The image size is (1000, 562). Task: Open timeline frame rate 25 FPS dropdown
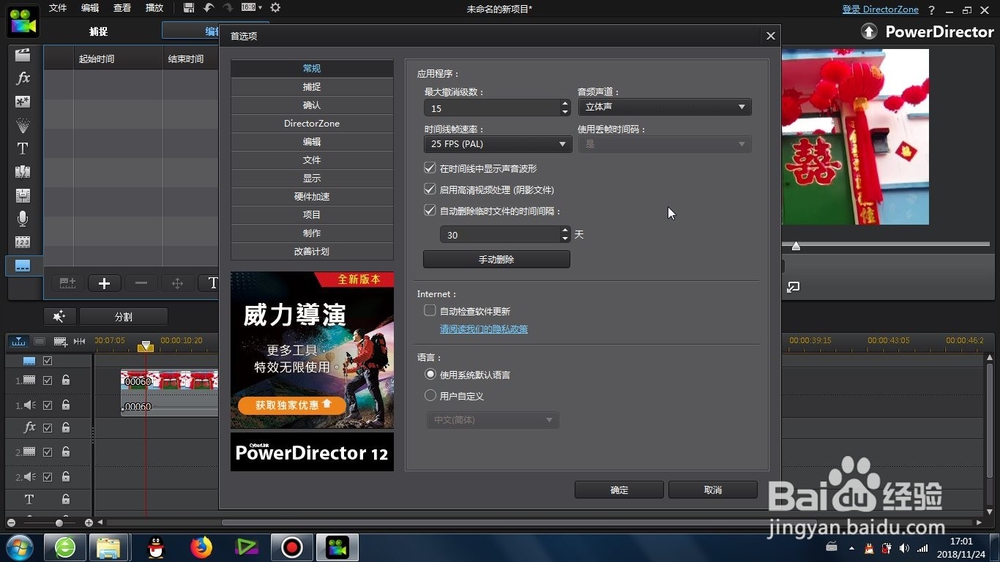coord(497,144)
